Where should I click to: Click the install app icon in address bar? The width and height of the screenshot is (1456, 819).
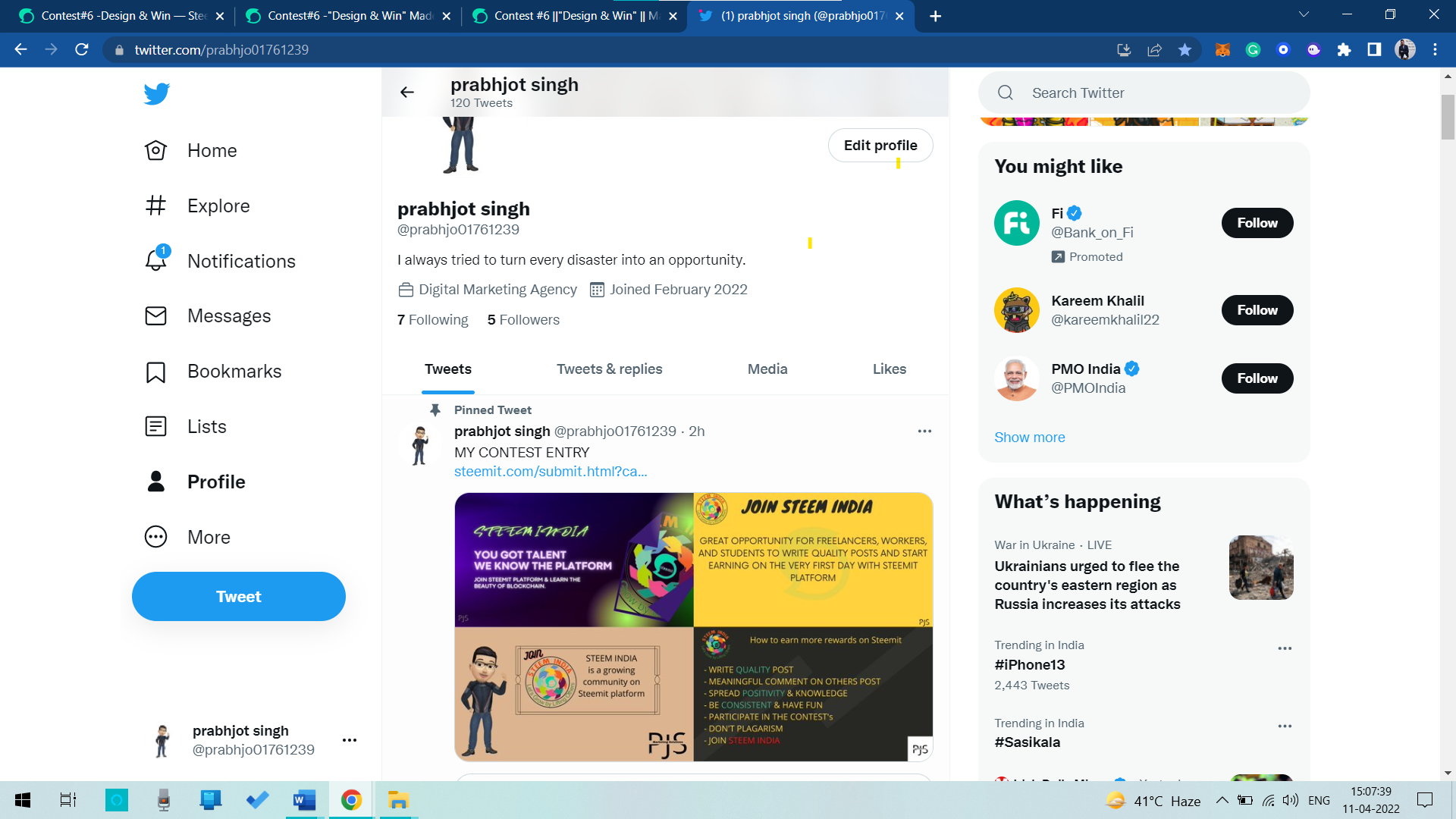point(1124,50)
